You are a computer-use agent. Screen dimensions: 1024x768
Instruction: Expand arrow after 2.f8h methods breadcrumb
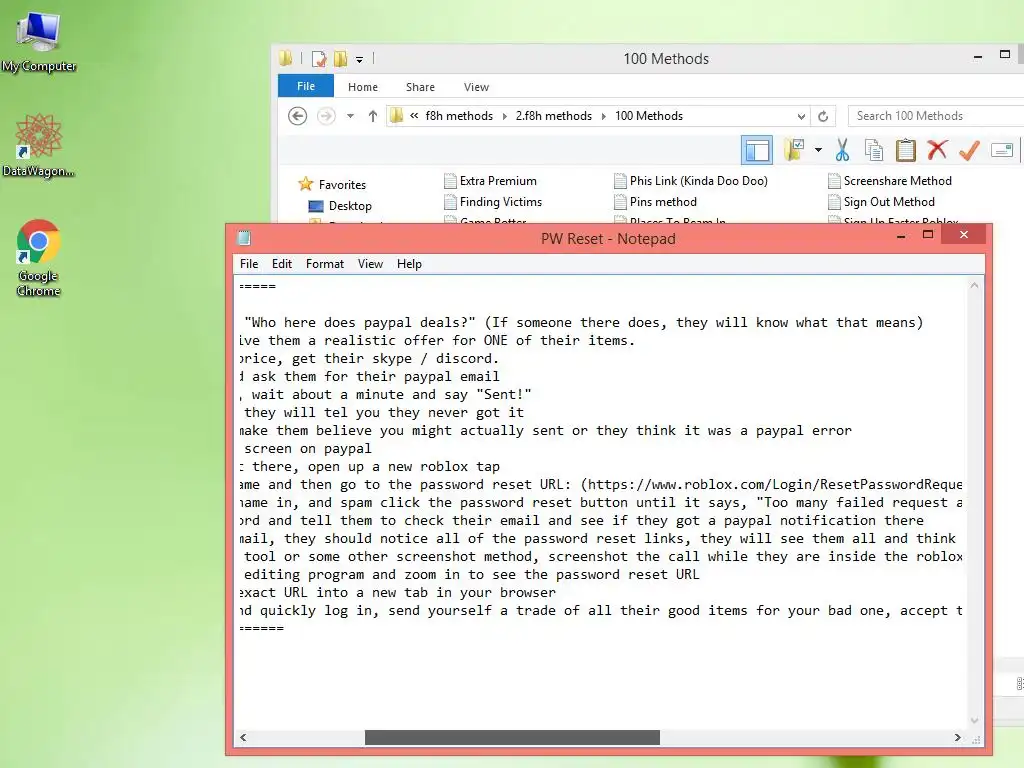tap(603, 116)
